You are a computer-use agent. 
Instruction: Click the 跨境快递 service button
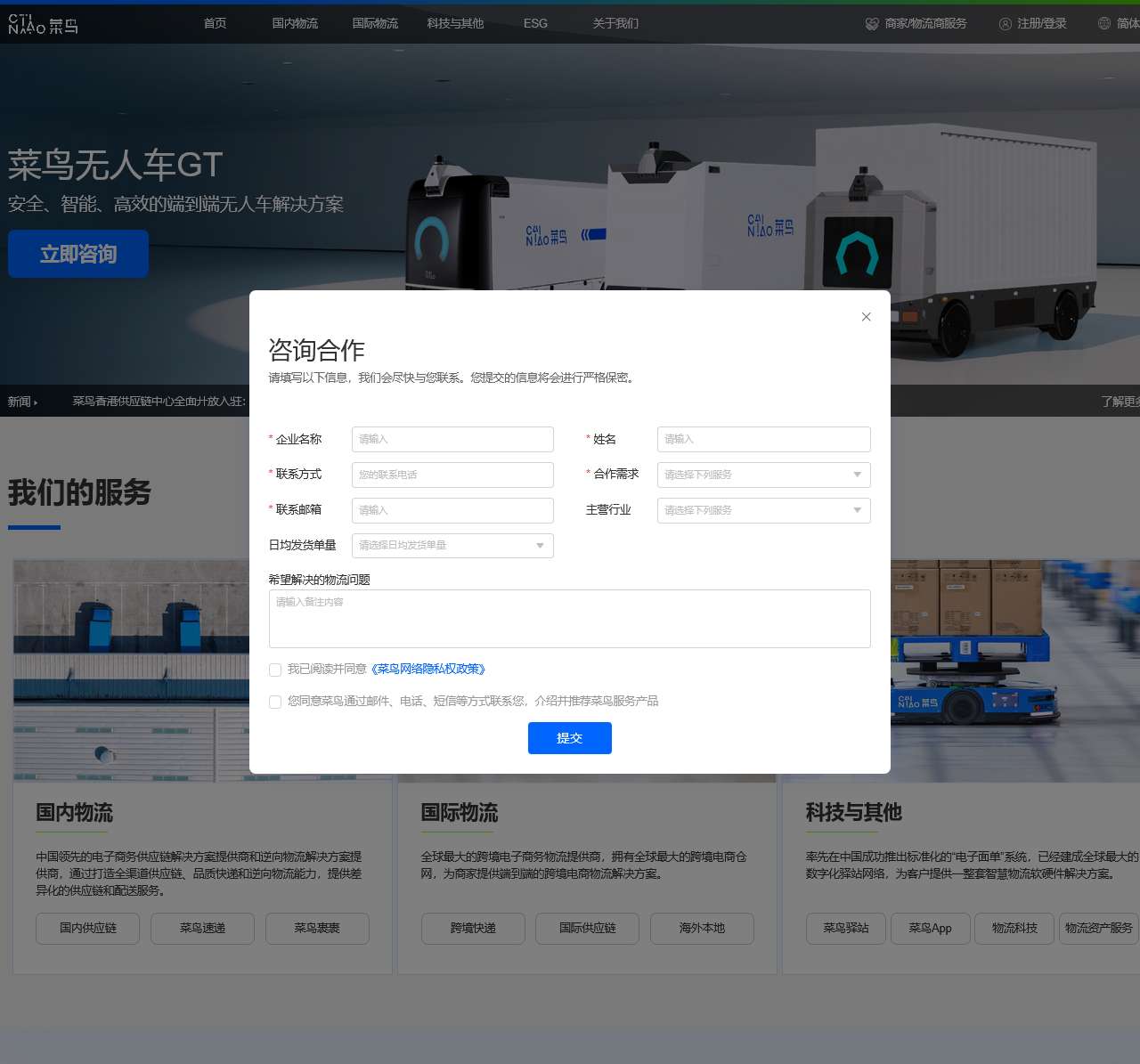(473, 928)
